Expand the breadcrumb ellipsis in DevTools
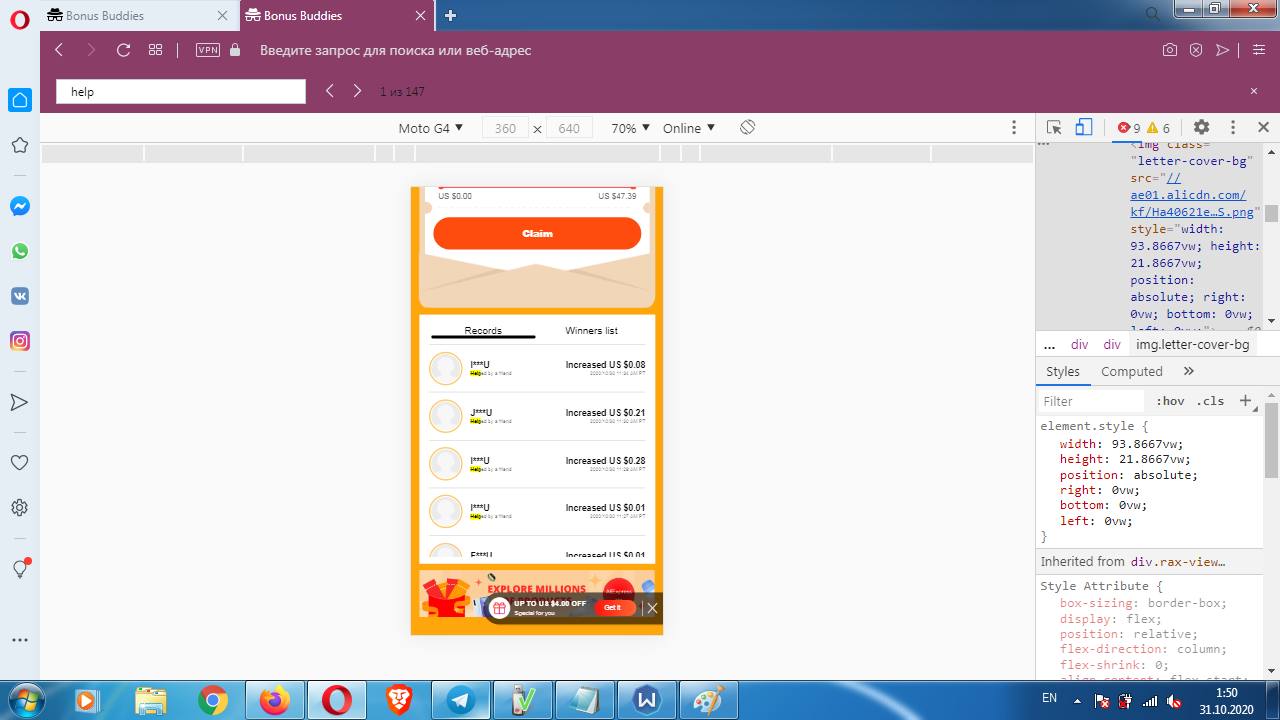The width and height of the screenshot is (1280, 720). coord(1049,344)
